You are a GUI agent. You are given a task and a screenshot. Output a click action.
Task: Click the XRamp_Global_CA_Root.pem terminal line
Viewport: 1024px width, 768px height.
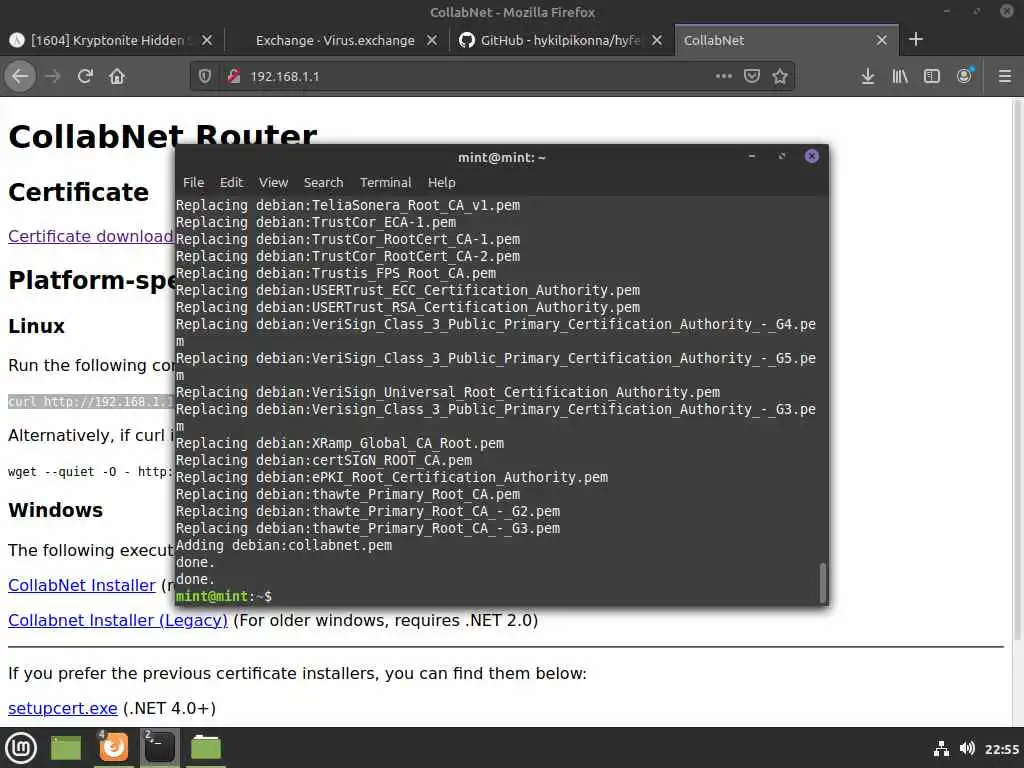340,443
